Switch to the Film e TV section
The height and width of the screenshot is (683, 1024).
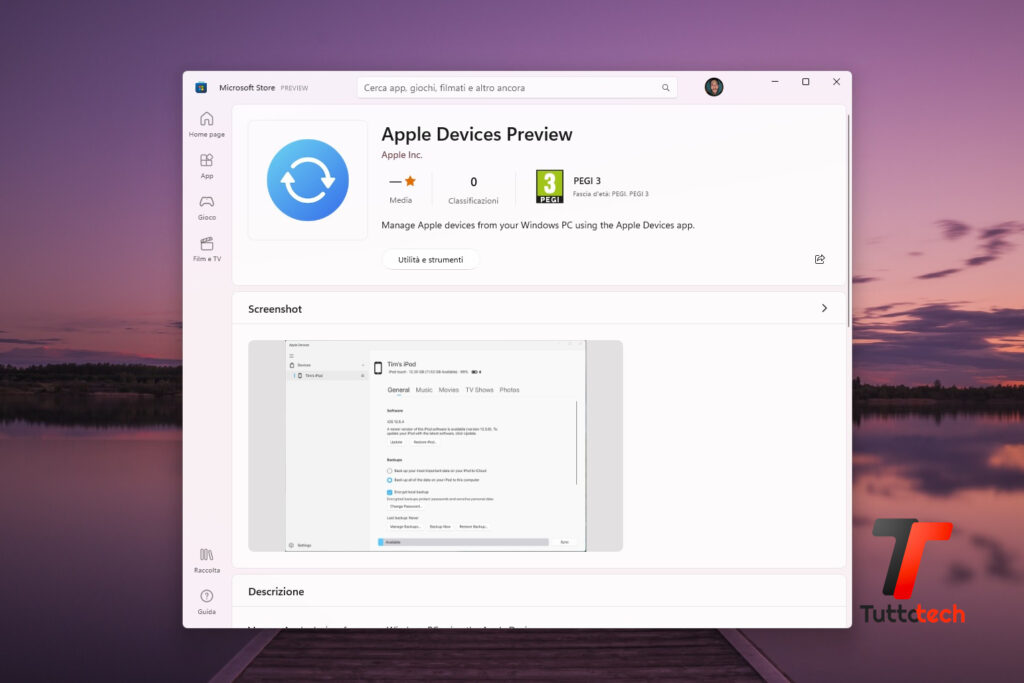coord(206,246)
